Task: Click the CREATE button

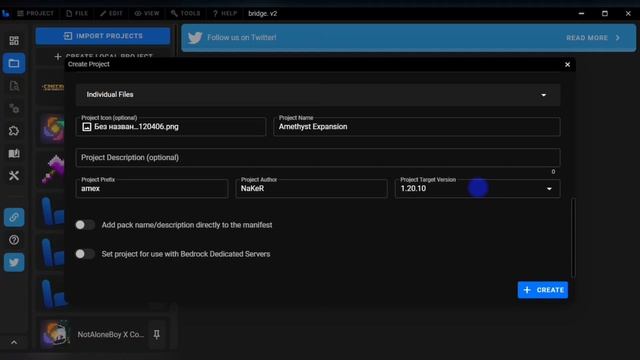Action: click(542, 290)
